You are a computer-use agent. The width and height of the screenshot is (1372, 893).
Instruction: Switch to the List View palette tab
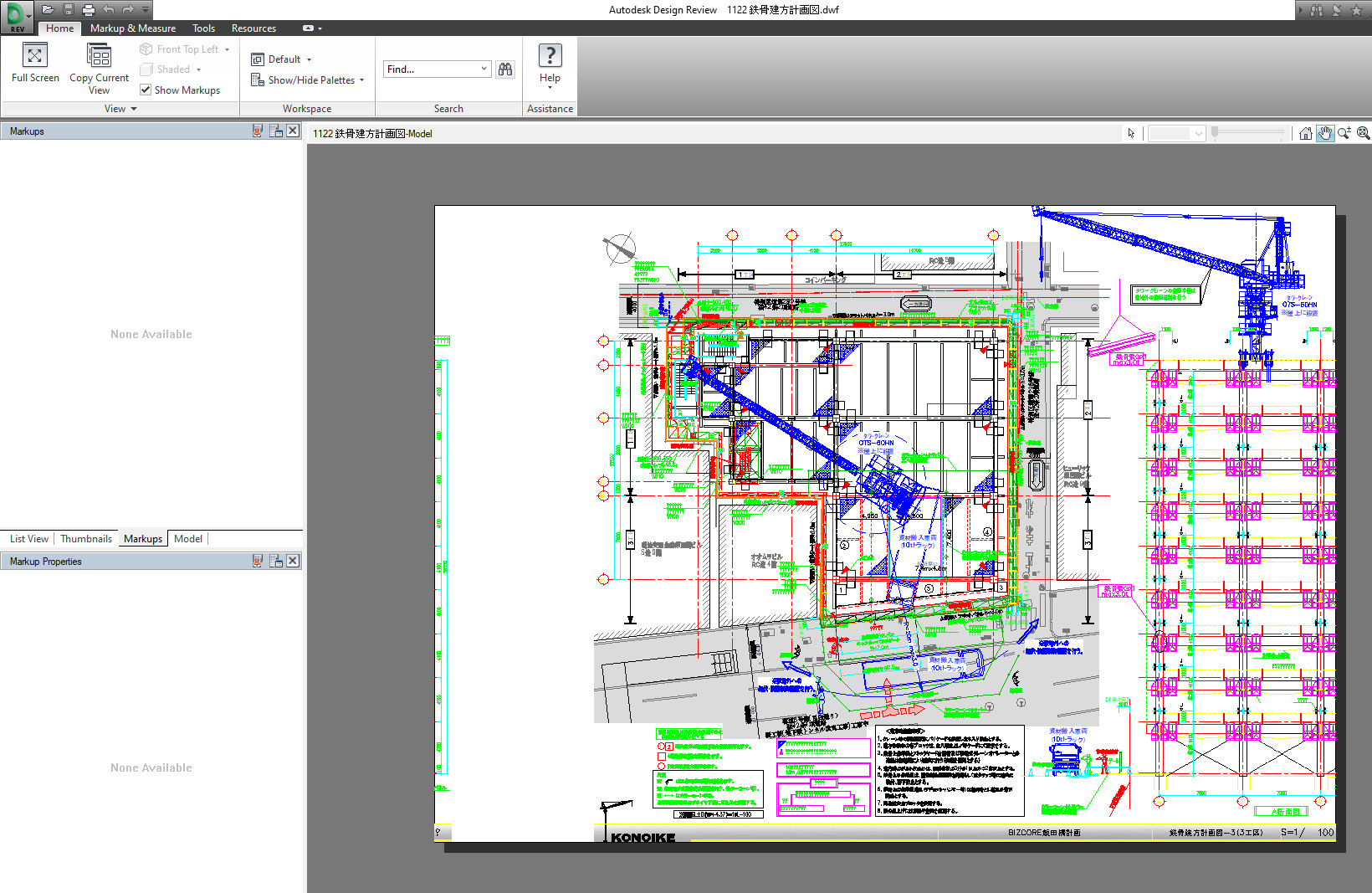(x=29, y=539)
